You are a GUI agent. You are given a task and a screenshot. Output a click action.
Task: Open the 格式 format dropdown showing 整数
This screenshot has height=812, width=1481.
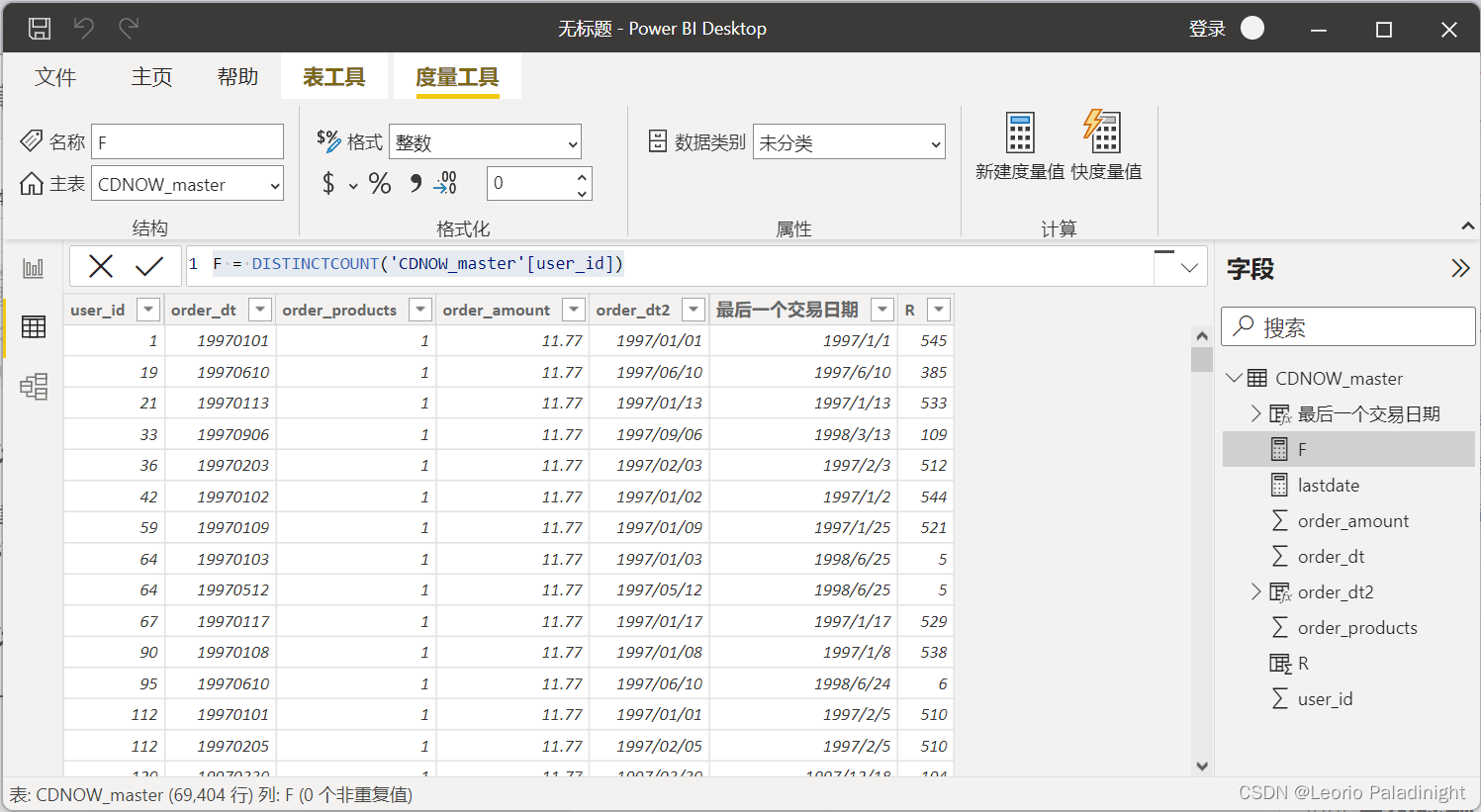tap(485, 142)
